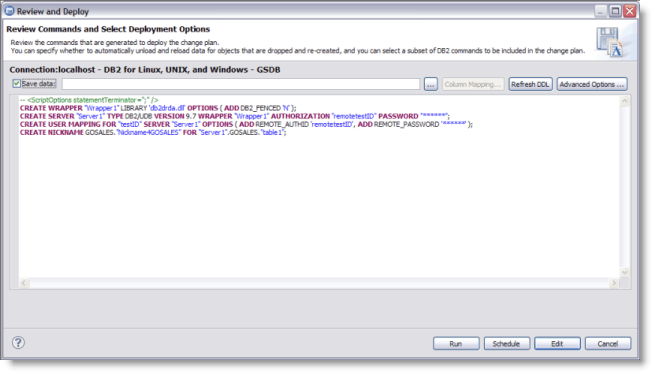The height and width of the screenshot is (372, 652).
Task: Toggle the Save data checkbox
Action: (x=17, y=84)
